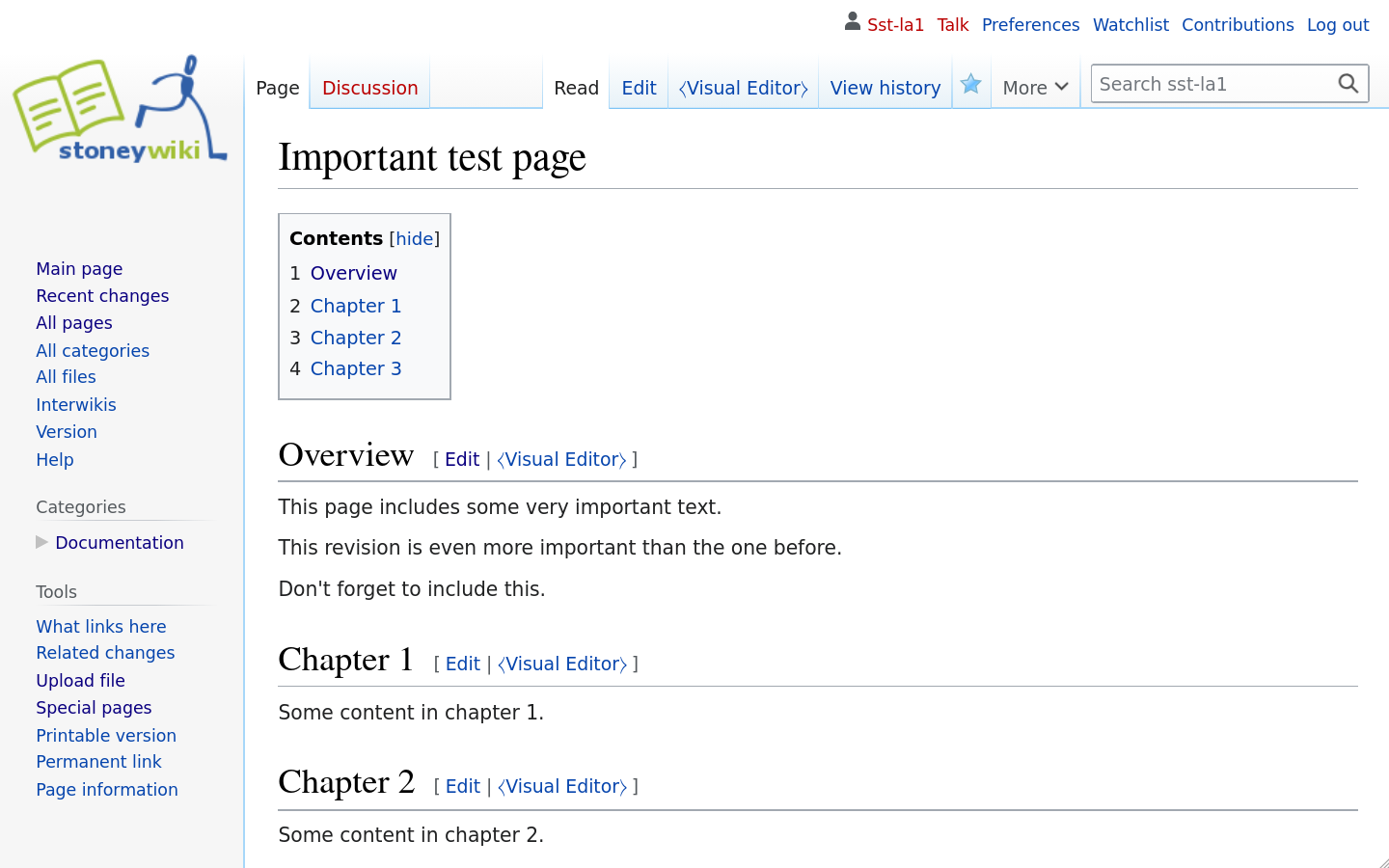
Task: Open Visual Editor for Overview section
Action: pos(561,459)
